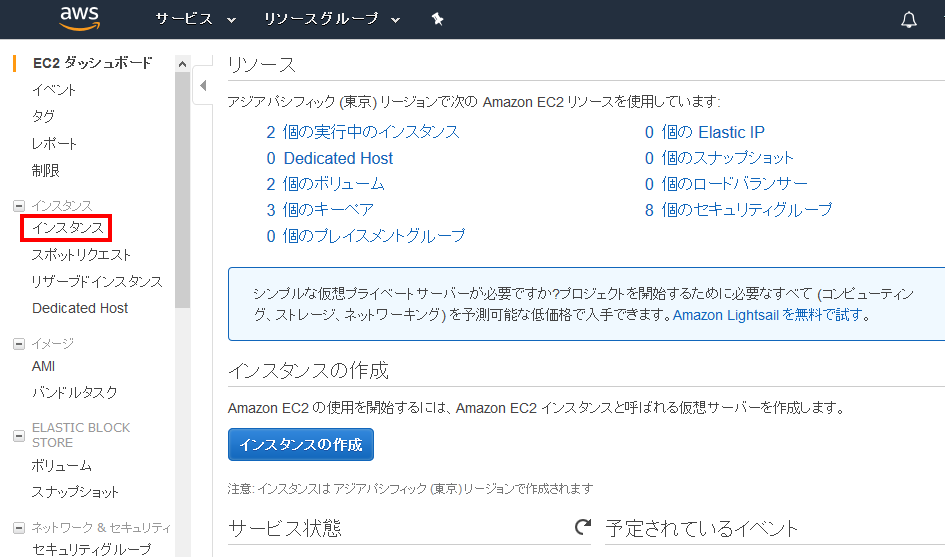Click the sidebar scroll-up arrow
The width and height of the screenshot is (945, 557).
click(183, 63)
